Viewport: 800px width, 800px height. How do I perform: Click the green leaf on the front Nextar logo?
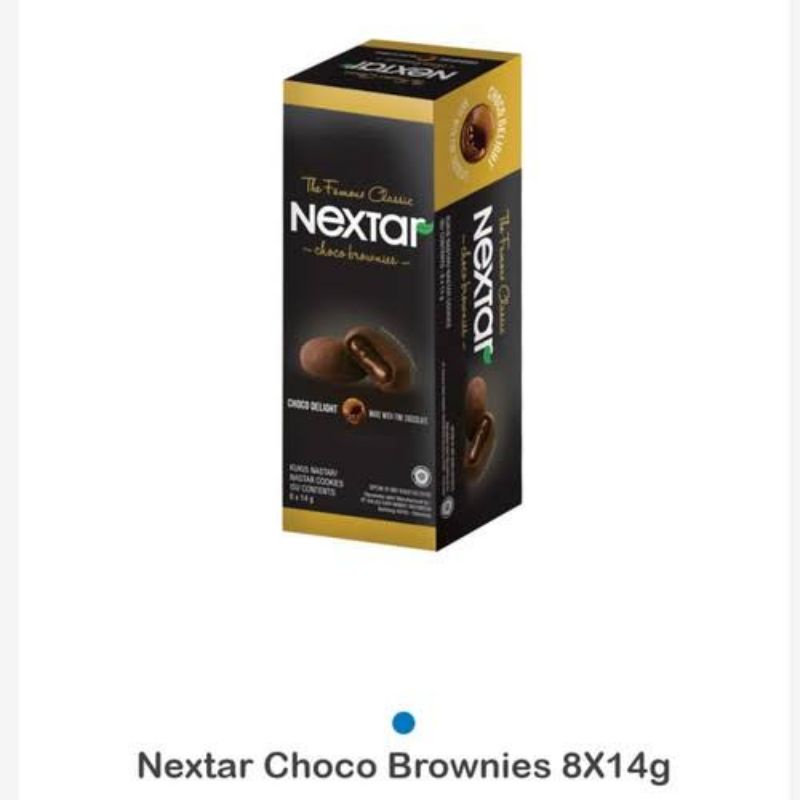tap(426, 229)
